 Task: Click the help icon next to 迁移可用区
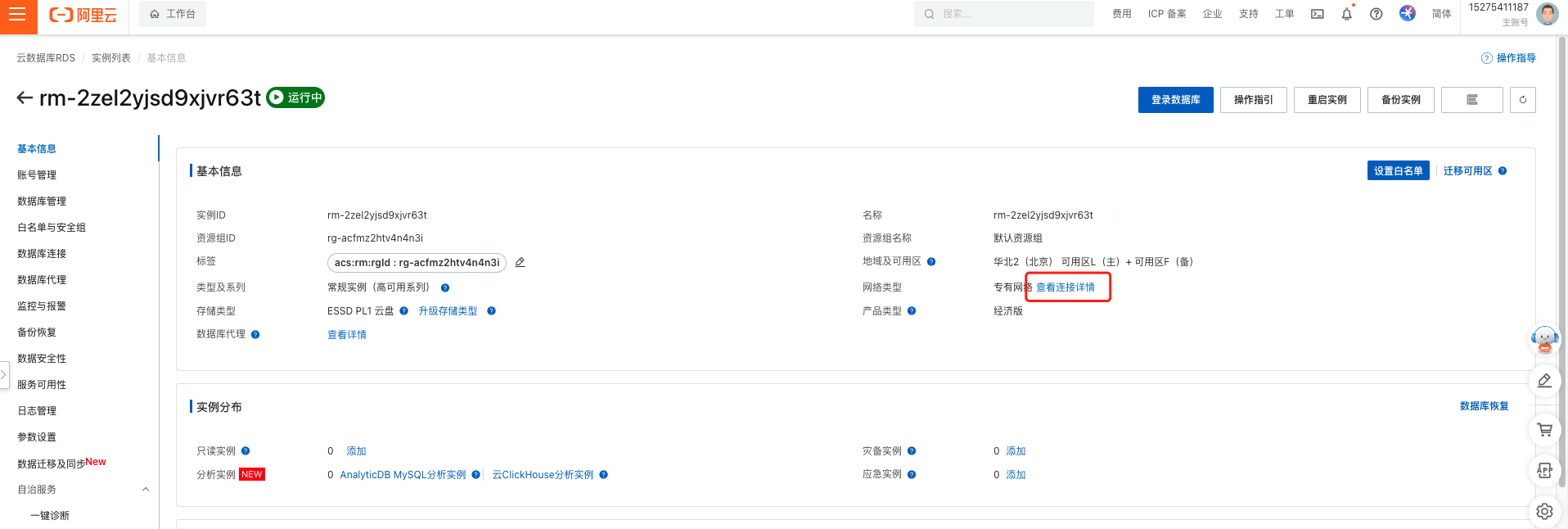(x=1503, y=171)
